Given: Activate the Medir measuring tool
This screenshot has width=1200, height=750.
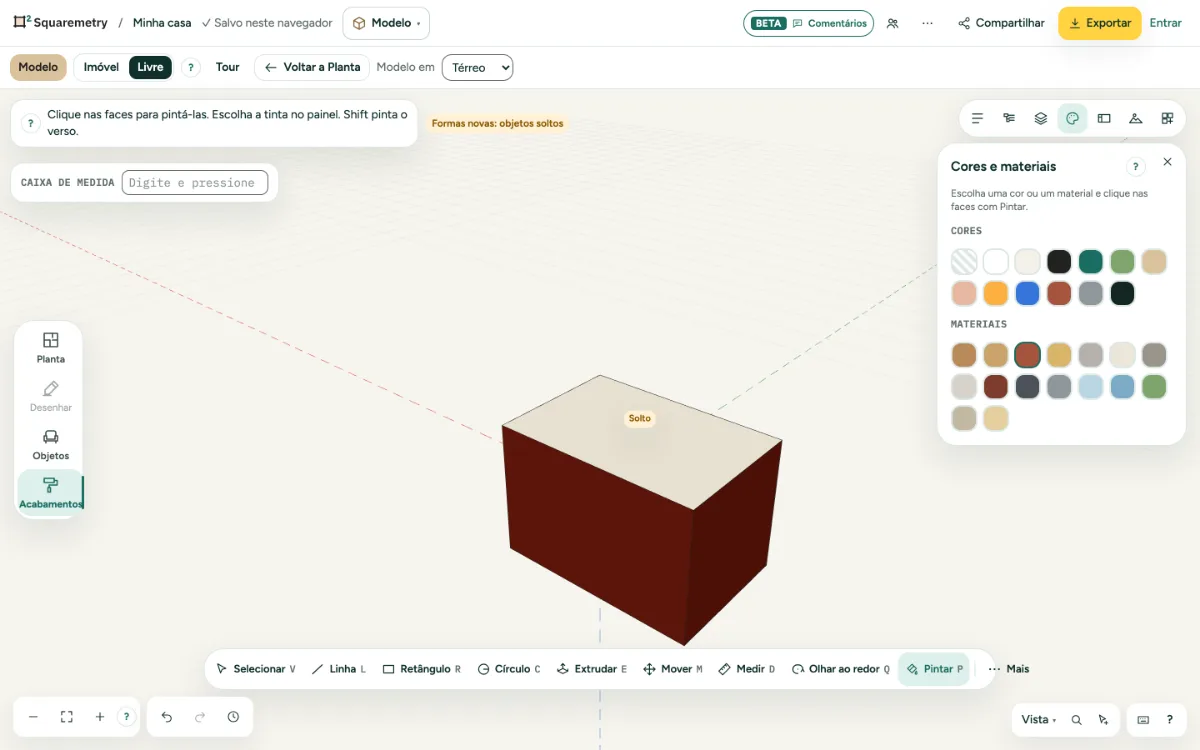Looking at the screenshot, I should 746,669.
